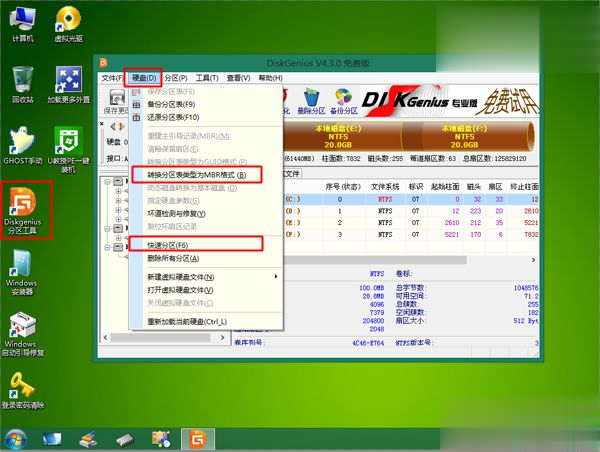Screen dimensions: 600x452
Task: Open the 计算机 desktop icon
Action: click(23, 24)
